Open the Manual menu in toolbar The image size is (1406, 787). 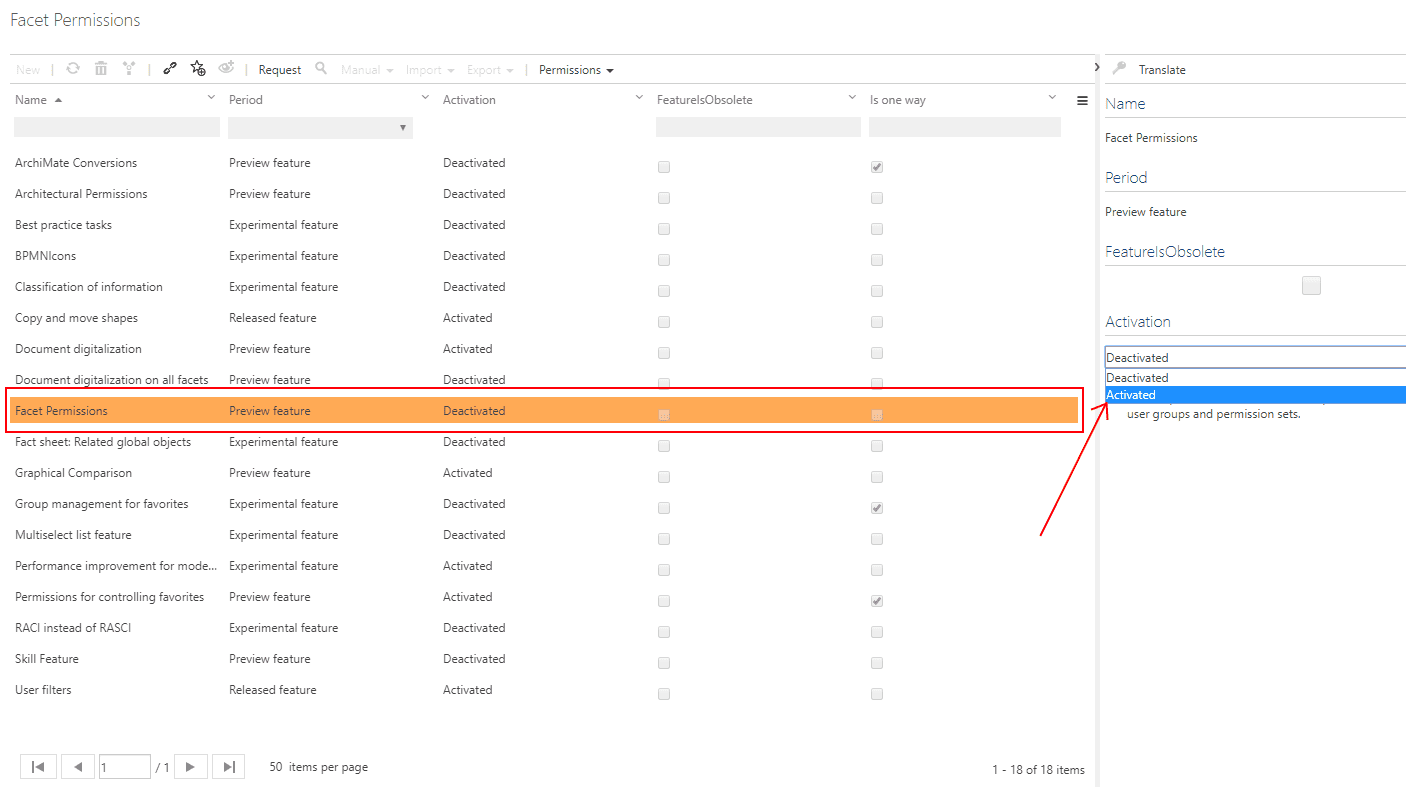367,70
